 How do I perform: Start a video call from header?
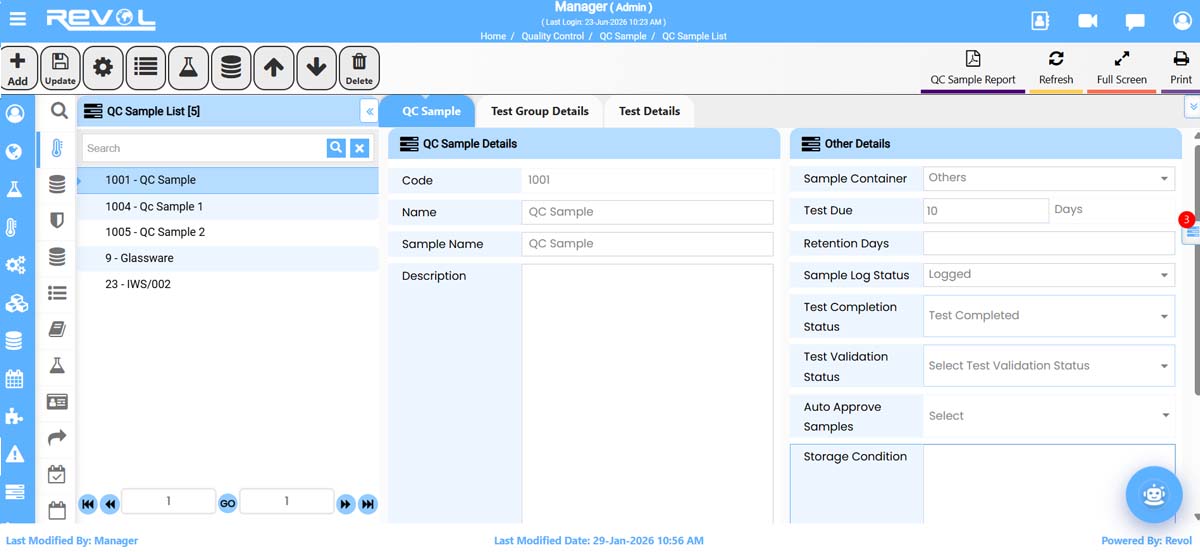[1088, 21]
